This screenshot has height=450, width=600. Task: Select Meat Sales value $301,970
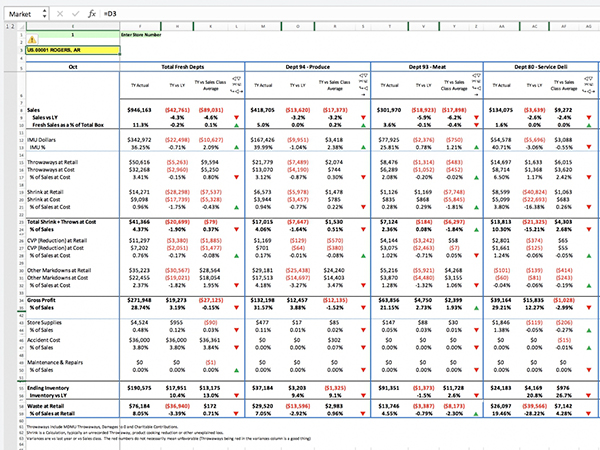389,110
